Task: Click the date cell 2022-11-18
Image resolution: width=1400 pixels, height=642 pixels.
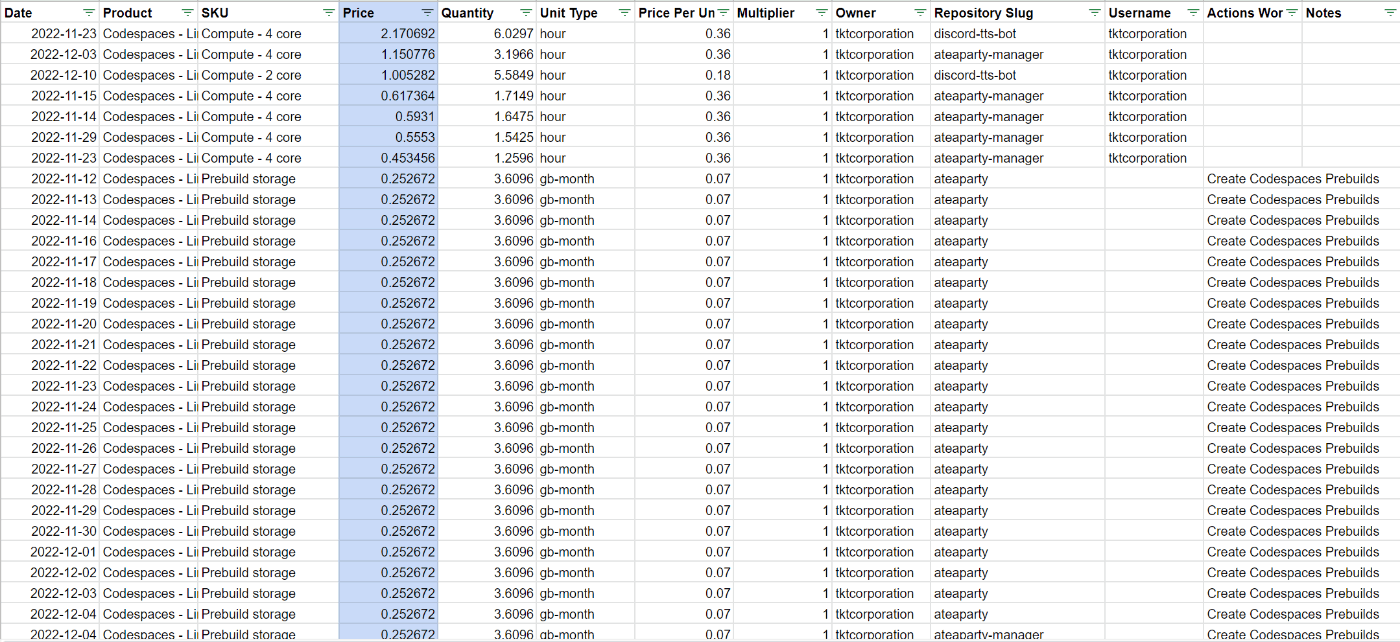Action: tap(50, 282)
